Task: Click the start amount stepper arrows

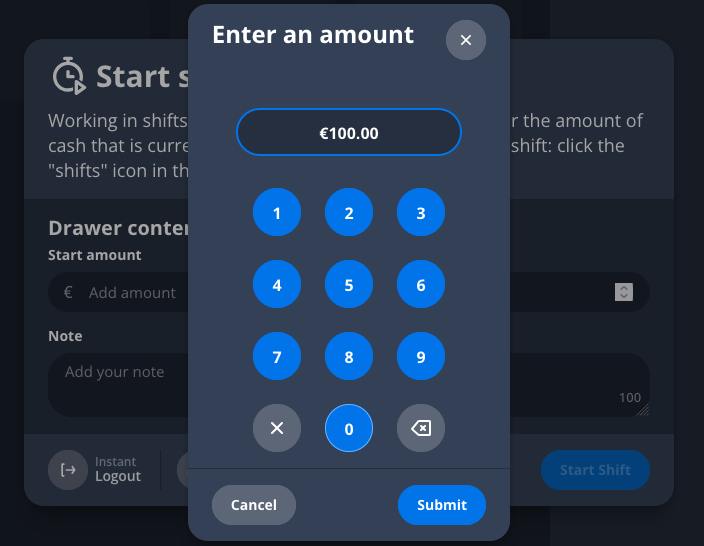Action: tap(624, 292)
